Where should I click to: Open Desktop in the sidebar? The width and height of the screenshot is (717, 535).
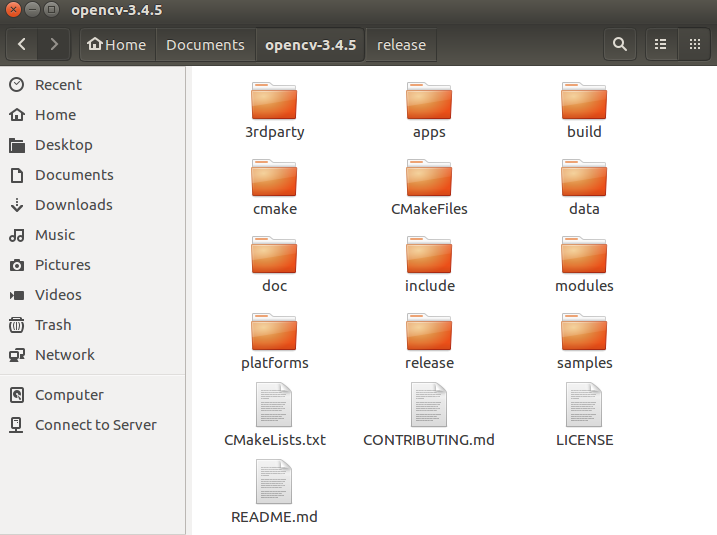(x=93, y=145)
